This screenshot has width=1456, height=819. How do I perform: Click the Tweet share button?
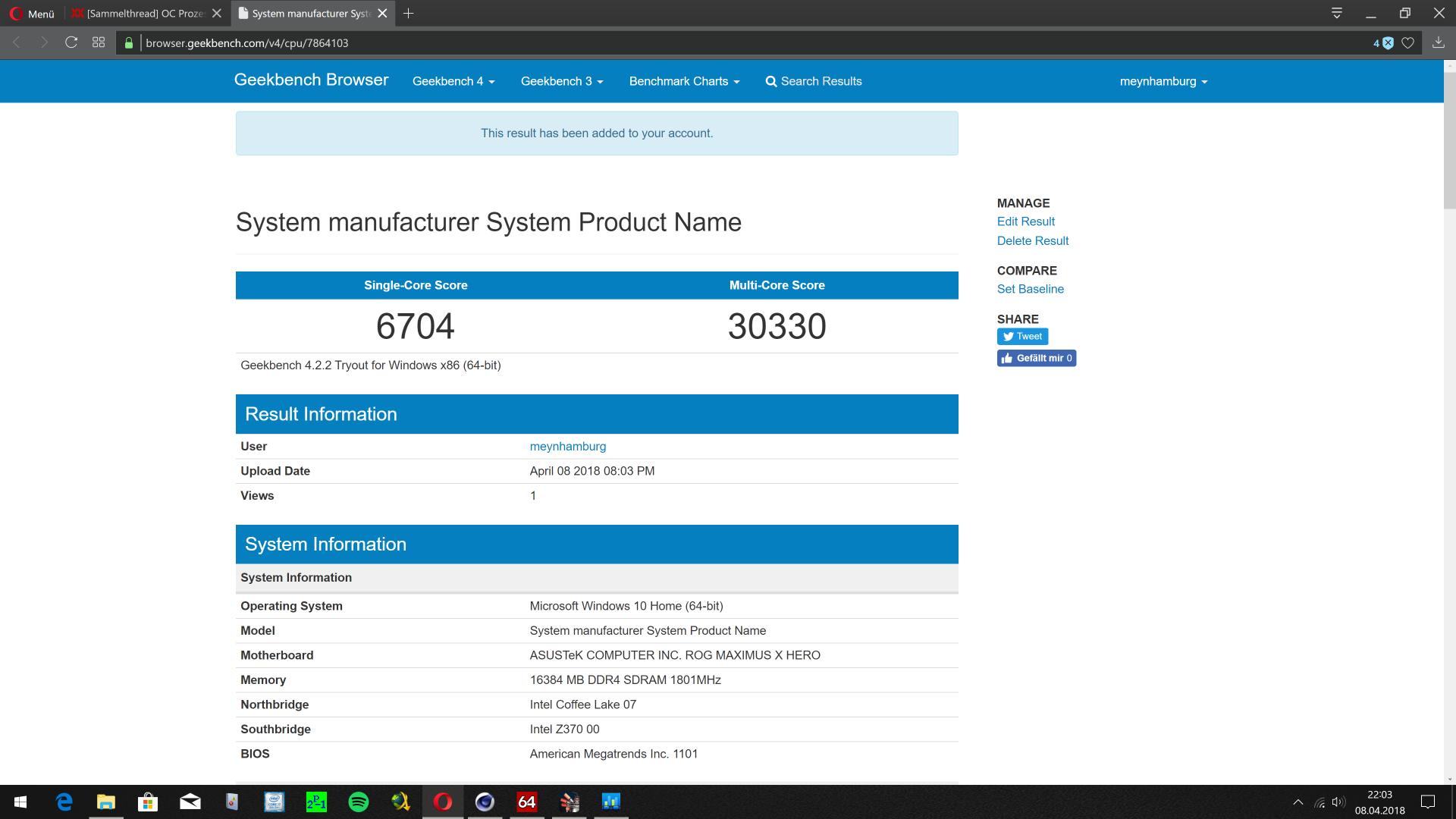coord(1021,337)
